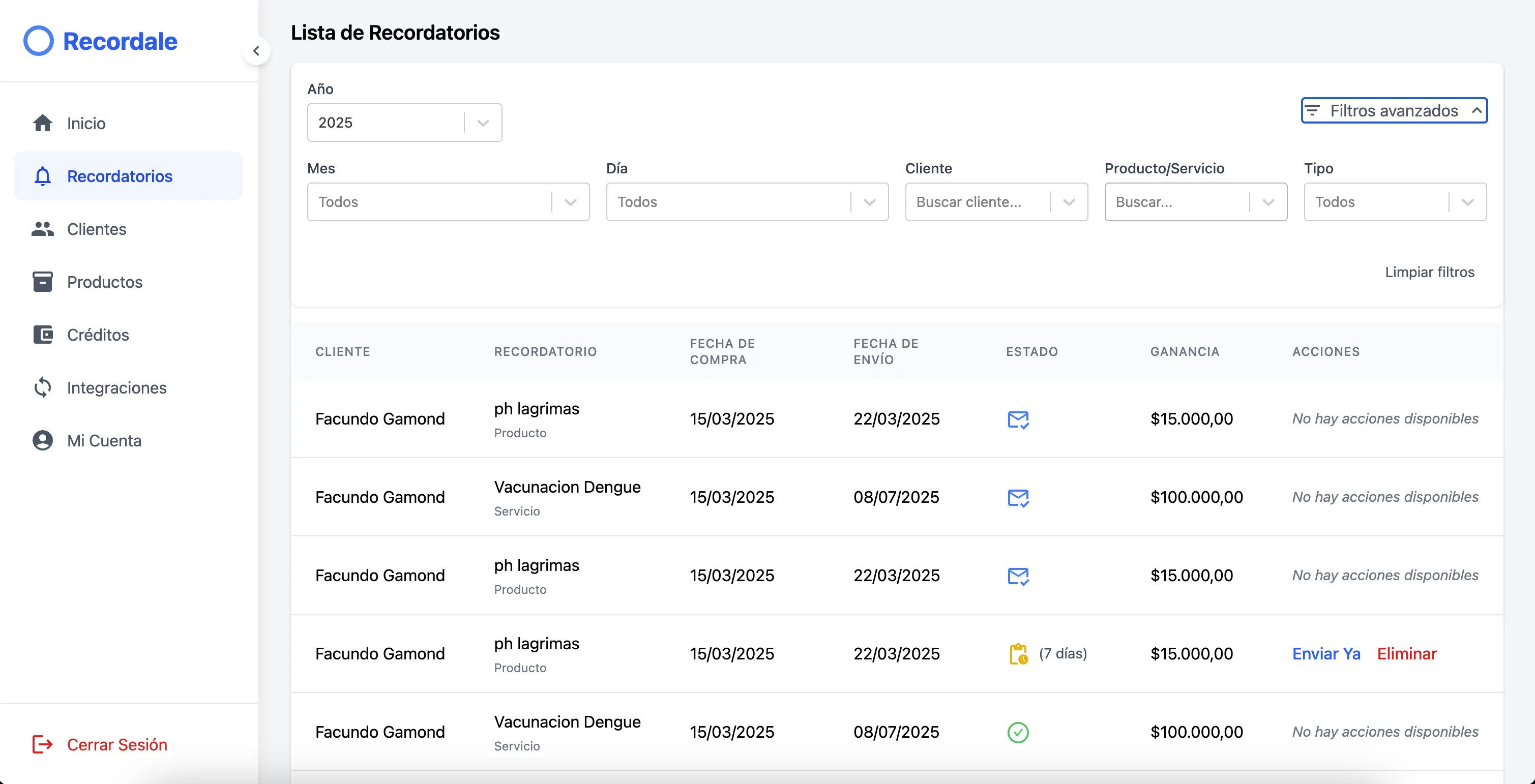The width and height of the screenshot is (1535, 784).
Task: Click the Enviar Ya link
Action: (1326, 654)
